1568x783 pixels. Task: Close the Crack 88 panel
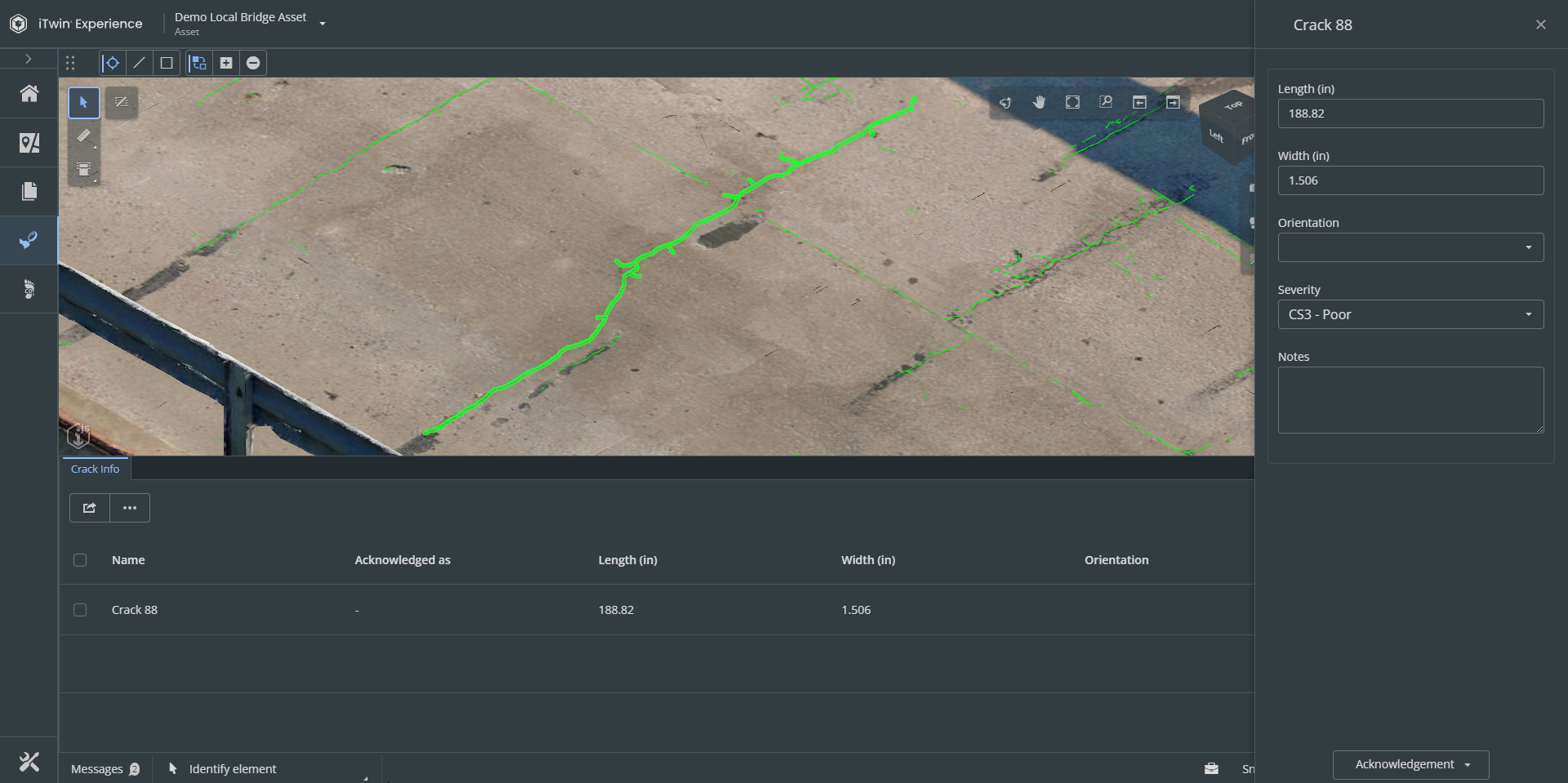[1540, 24]
